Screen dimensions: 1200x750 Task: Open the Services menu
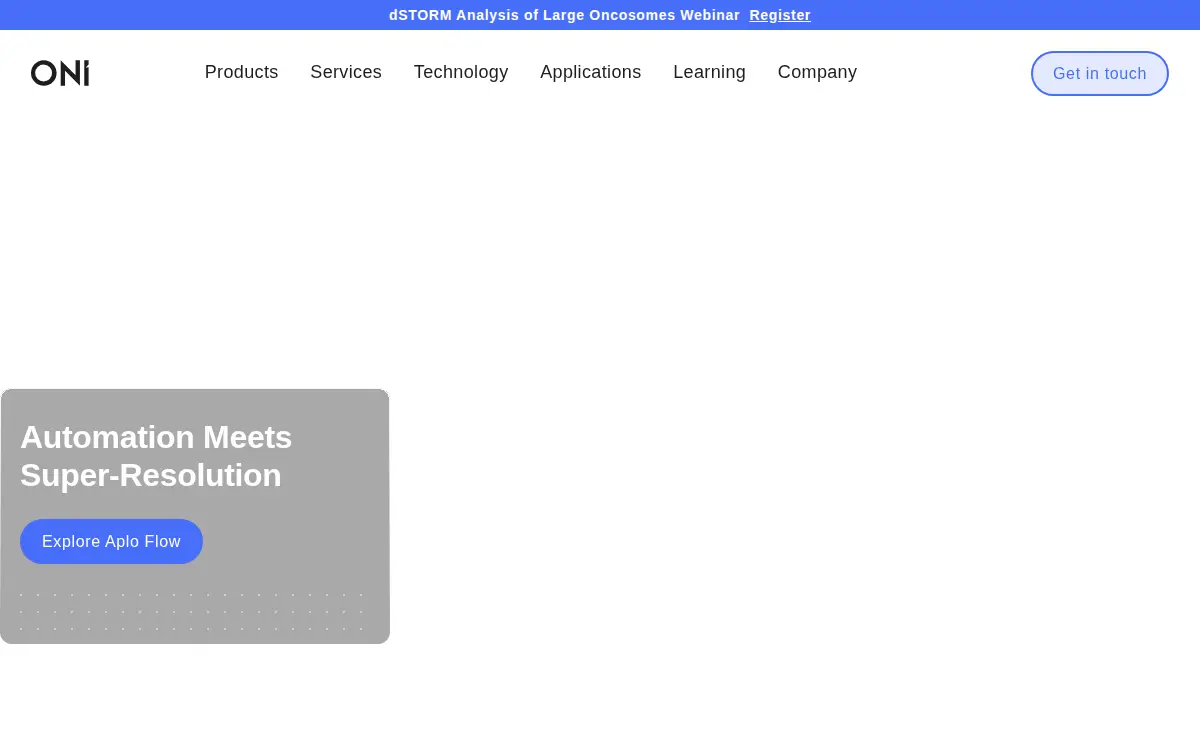[x=346, y=72]
